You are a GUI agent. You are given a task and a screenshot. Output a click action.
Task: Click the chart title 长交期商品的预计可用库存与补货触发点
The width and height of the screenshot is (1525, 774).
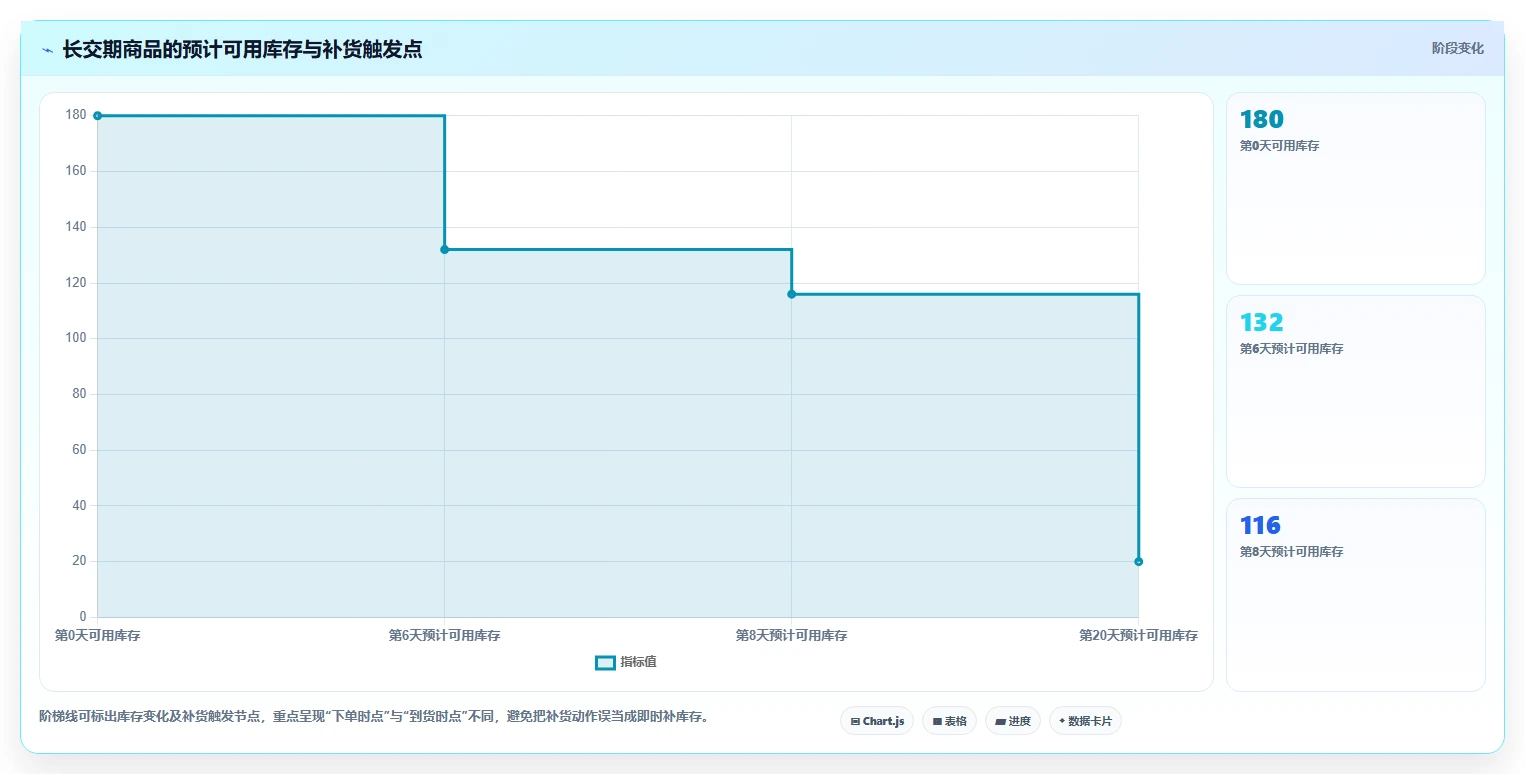point(242,50)
